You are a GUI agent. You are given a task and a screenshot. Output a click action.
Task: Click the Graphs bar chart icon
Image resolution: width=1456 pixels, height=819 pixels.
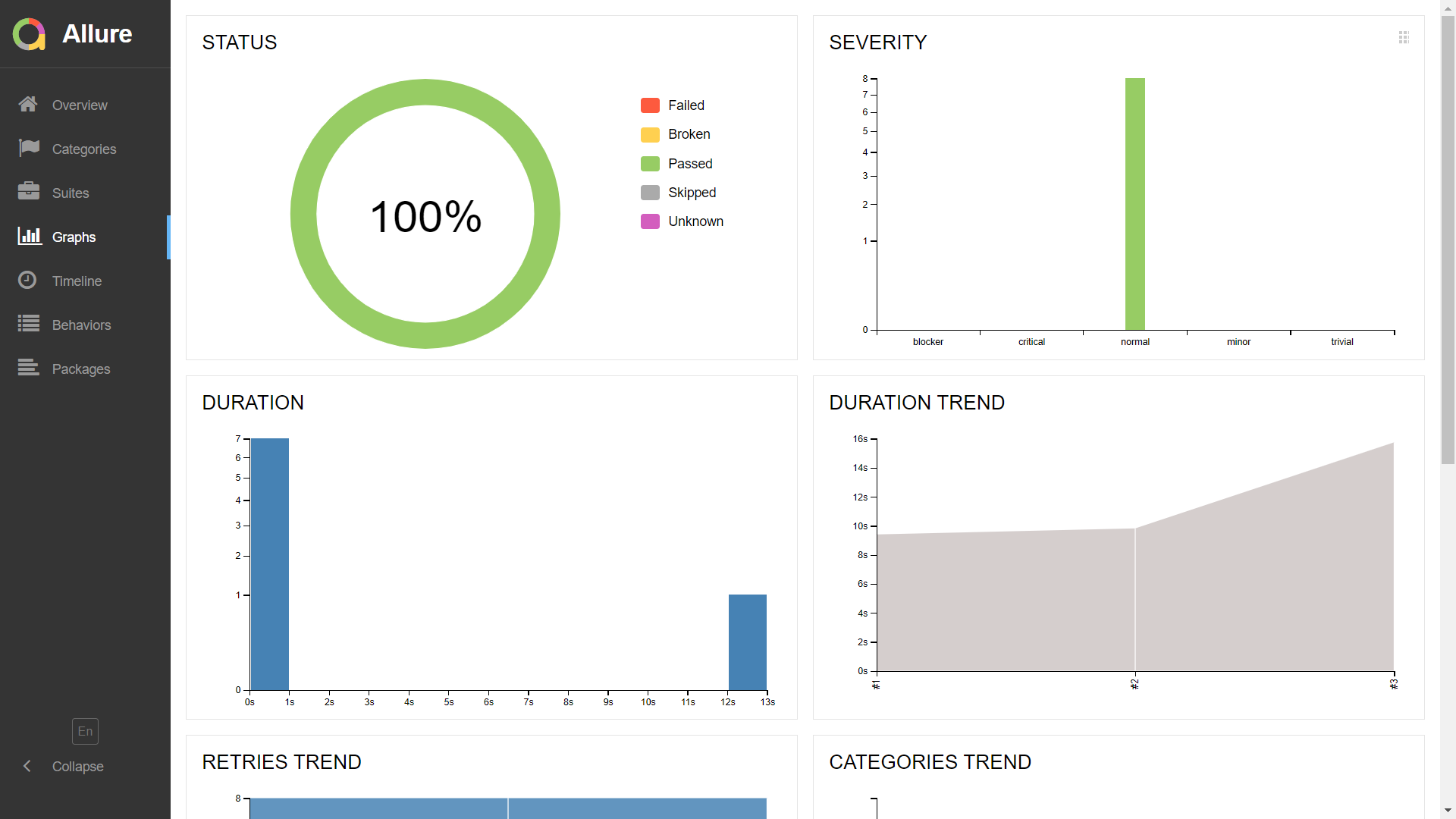pyautogui.click(x=30, y=236)
